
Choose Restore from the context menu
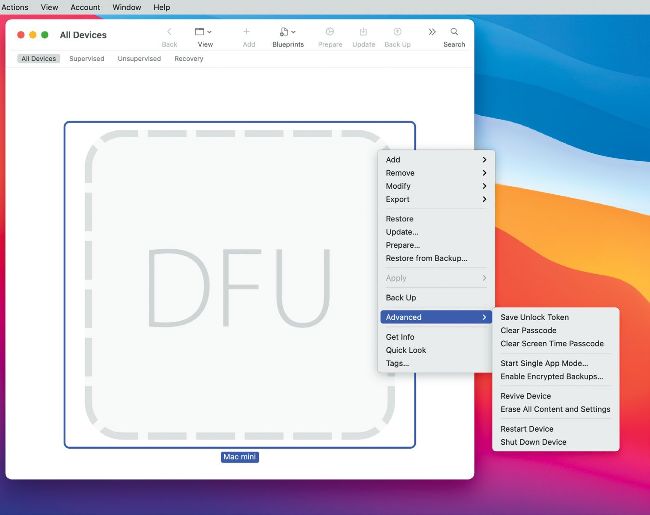pos(400,219)
